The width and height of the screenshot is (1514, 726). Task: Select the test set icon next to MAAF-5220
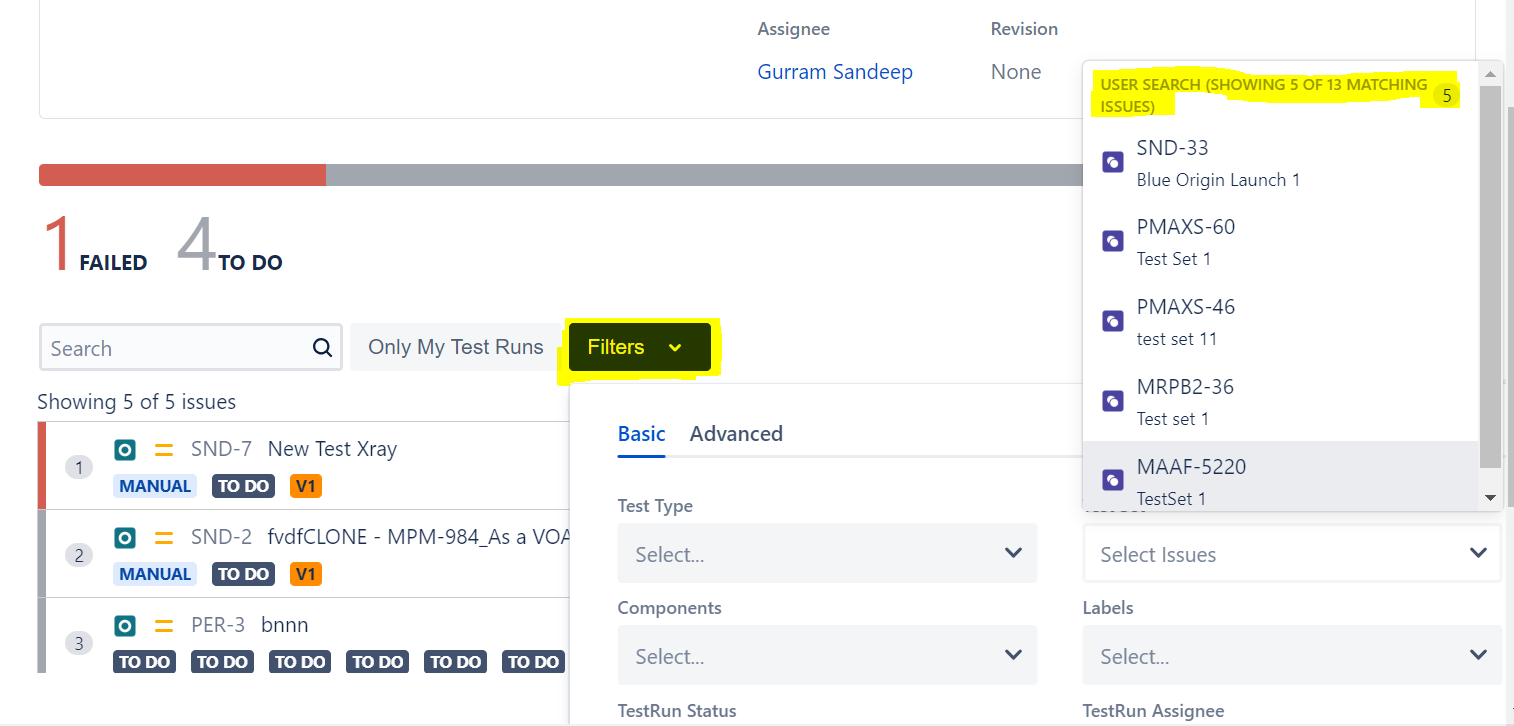1113,480
